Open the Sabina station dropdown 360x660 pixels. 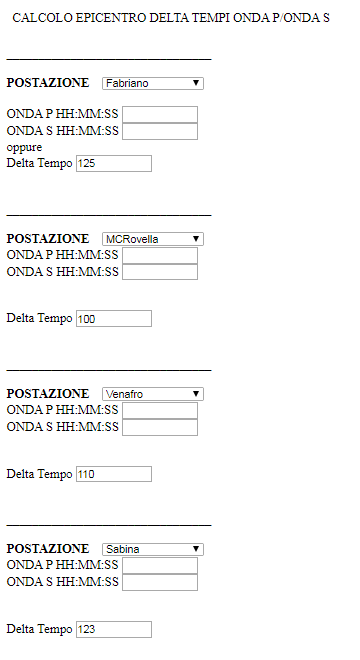click(x=153, y=549)
